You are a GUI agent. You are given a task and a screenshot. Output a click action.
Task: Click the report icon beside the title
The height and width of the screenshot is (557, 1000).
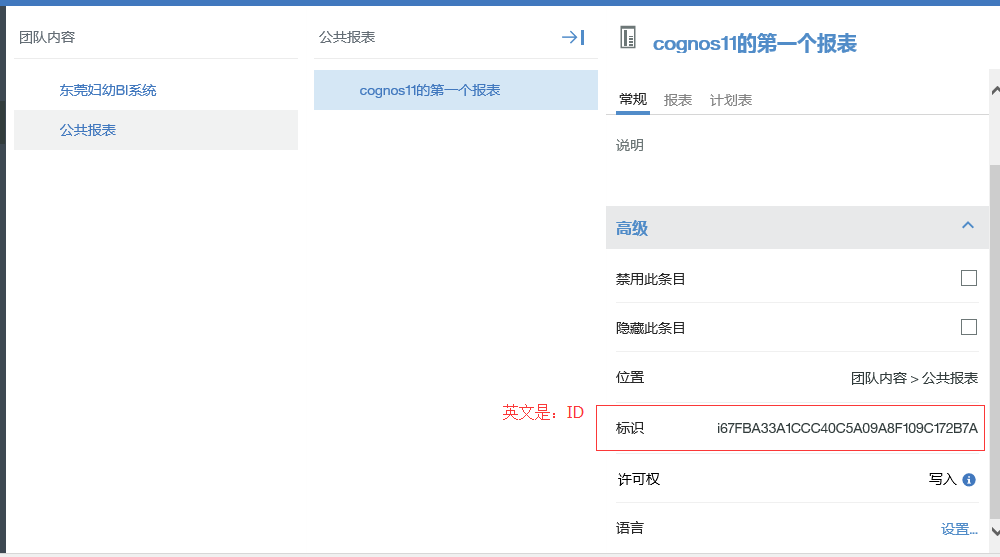[x=628, y=38]
